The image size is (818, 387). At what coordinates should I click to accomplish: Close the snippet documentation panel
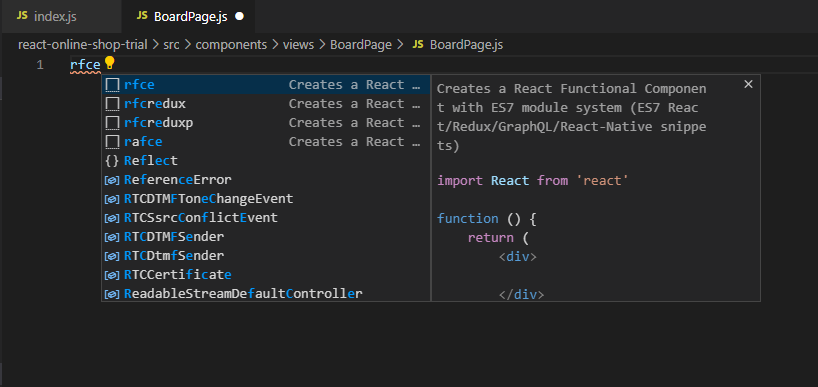pyautogui.click(x=748, y=84)
